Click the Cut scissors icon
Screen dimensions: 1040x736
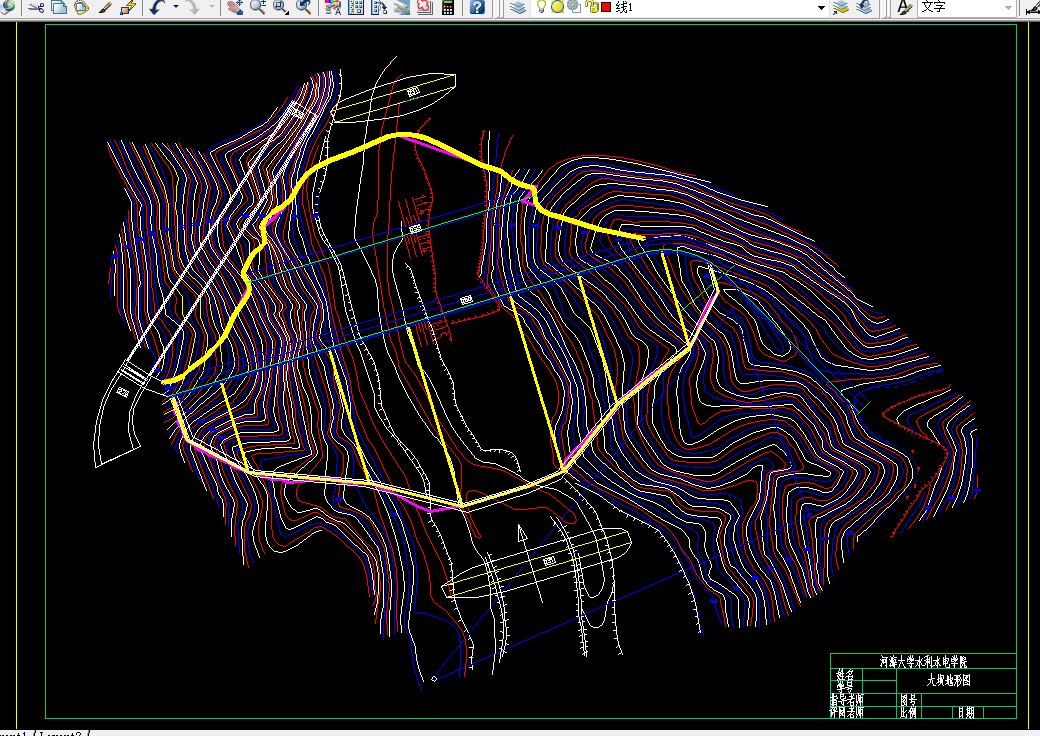pos(36,7)
